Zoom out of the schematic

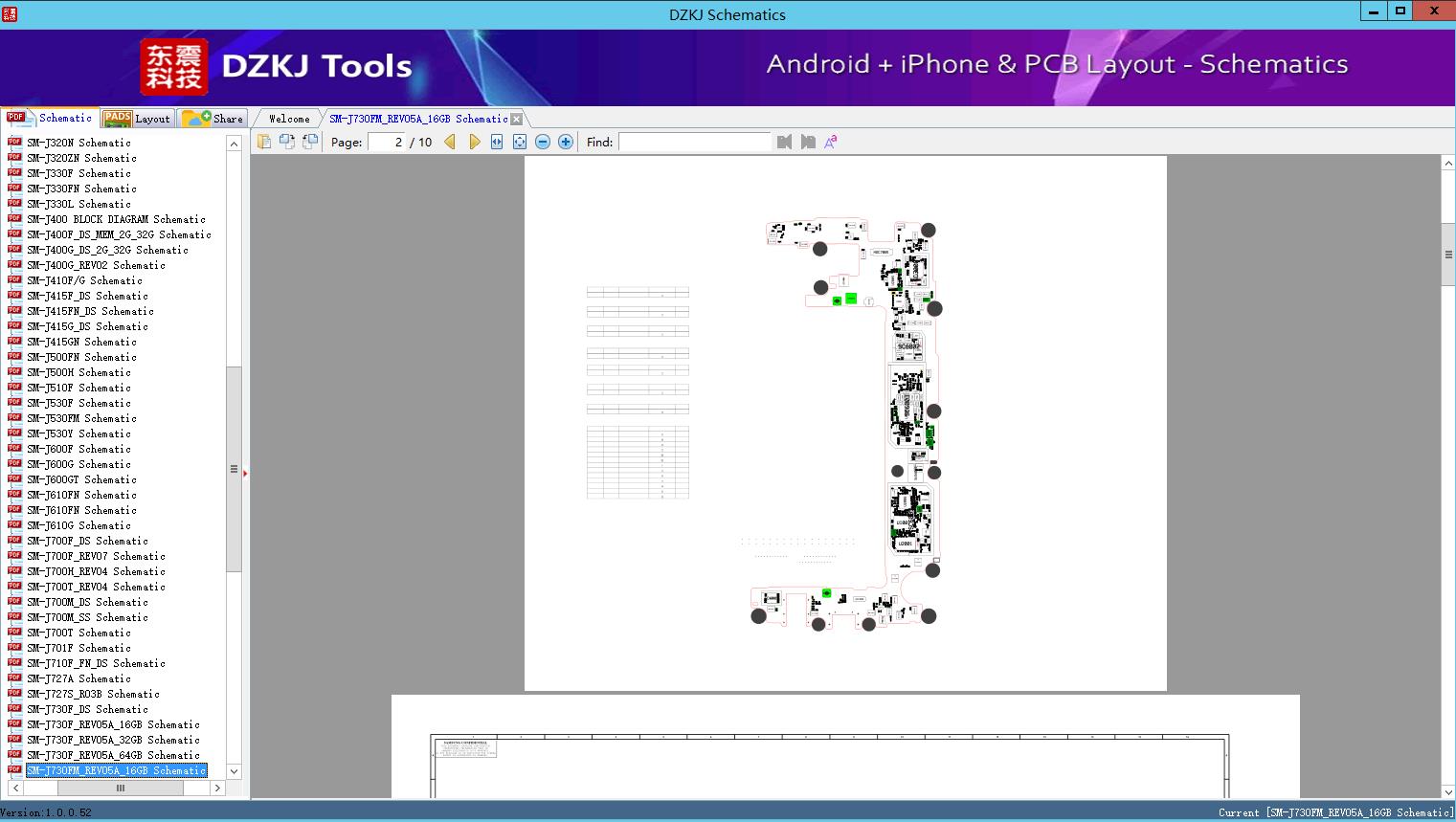[543, 142]
